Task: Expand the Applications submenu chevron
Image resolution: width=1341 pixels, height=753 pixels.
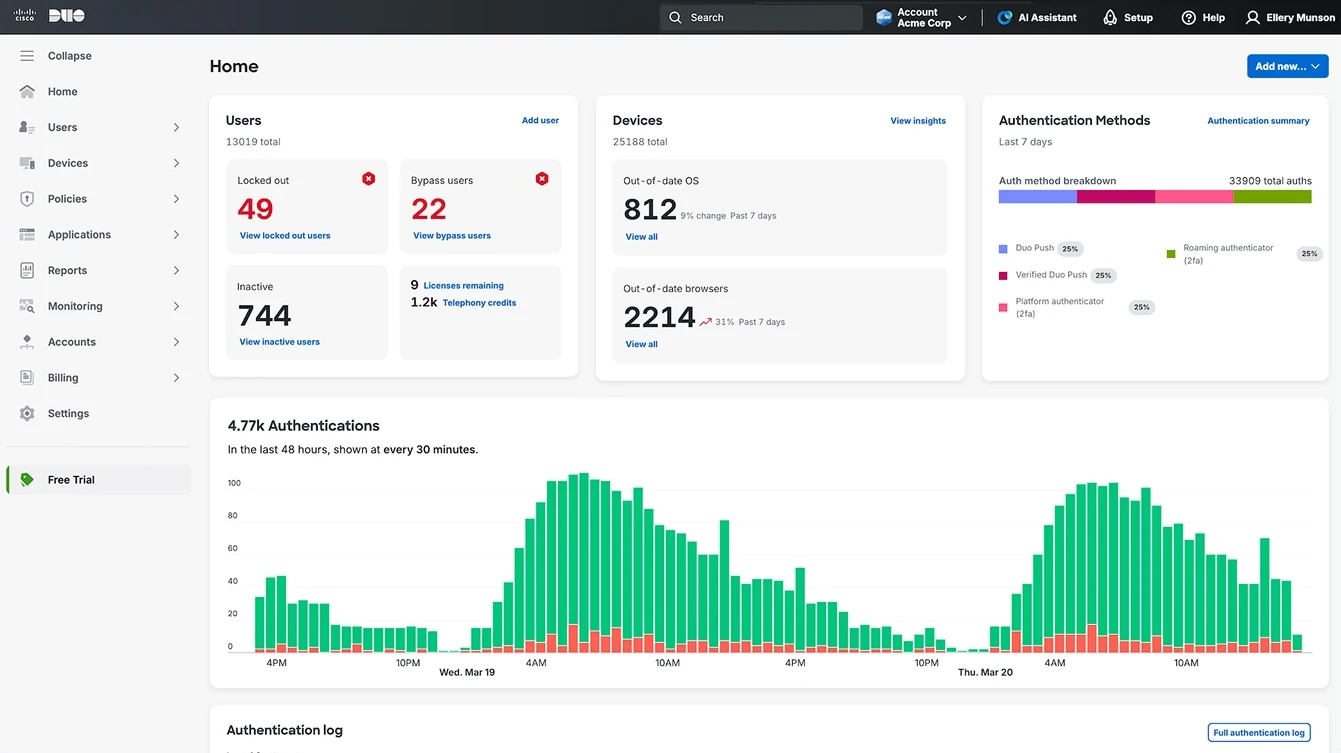Action: pyautogui.click(x=176, y=235)
